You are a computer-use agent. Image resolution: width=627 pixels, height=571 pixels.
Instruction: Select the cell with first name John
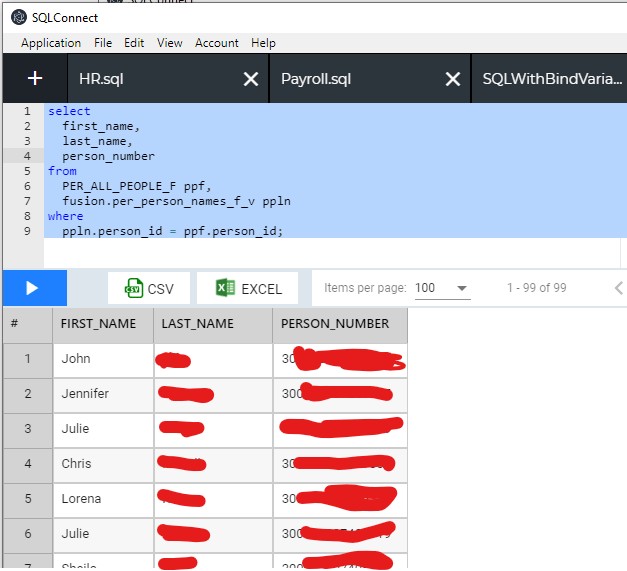click(x=103, y=359)
